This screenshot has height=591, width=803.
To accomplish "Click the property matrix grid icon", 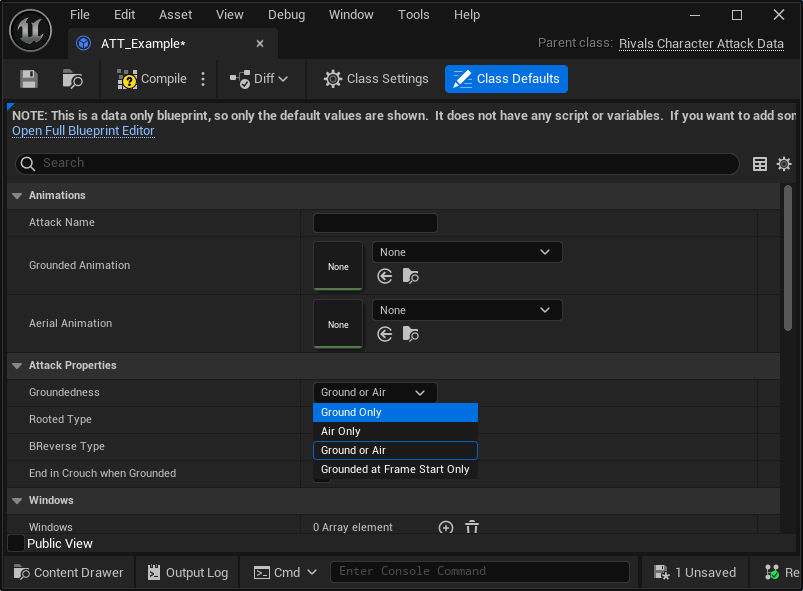I will [x=760, y=164].
